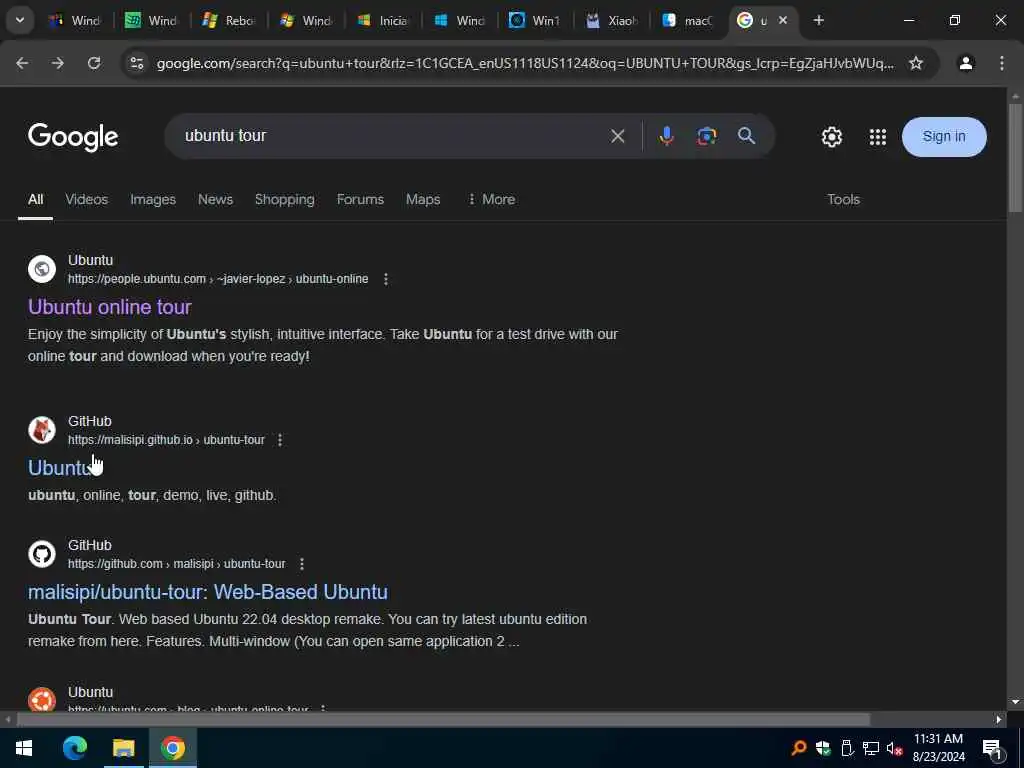The width and height of the screenshot is (1024, 768).
Task: Click the horizontal scrollbar thumb
Action: pyautogui.click(x=443, y=719)
